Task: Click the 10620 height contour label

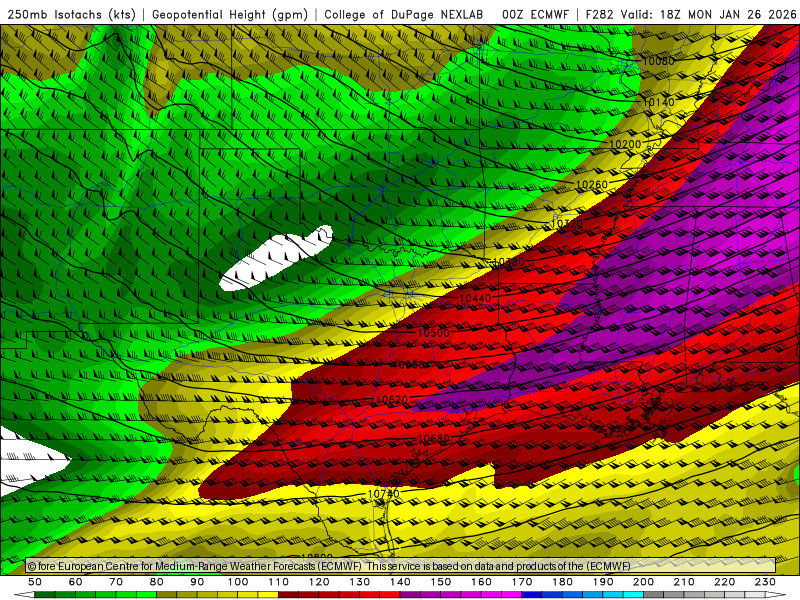Action: click(x=392, y=399)
